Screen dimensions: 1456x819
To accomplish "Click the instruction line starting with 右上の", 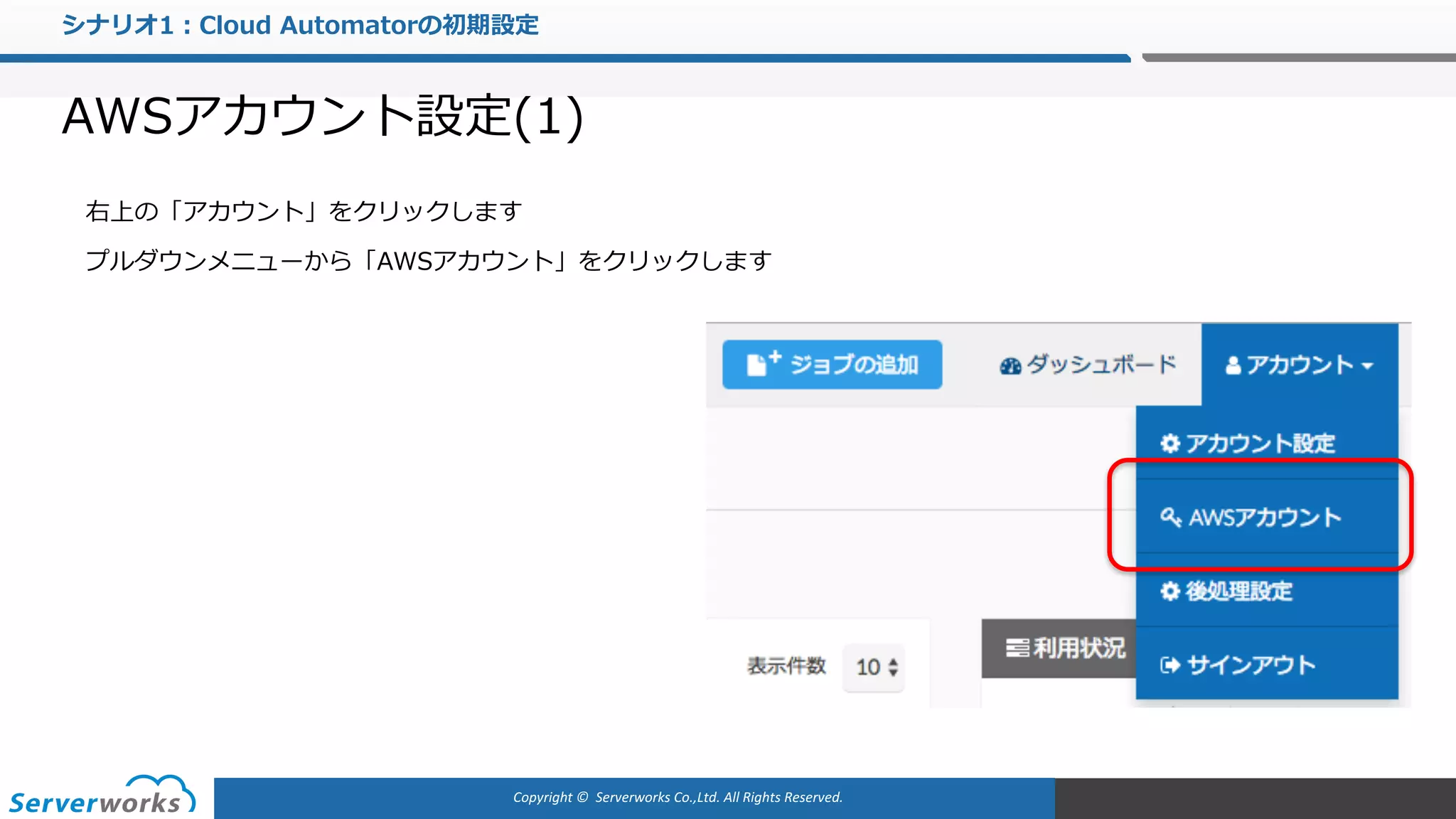I will (304, 211).
